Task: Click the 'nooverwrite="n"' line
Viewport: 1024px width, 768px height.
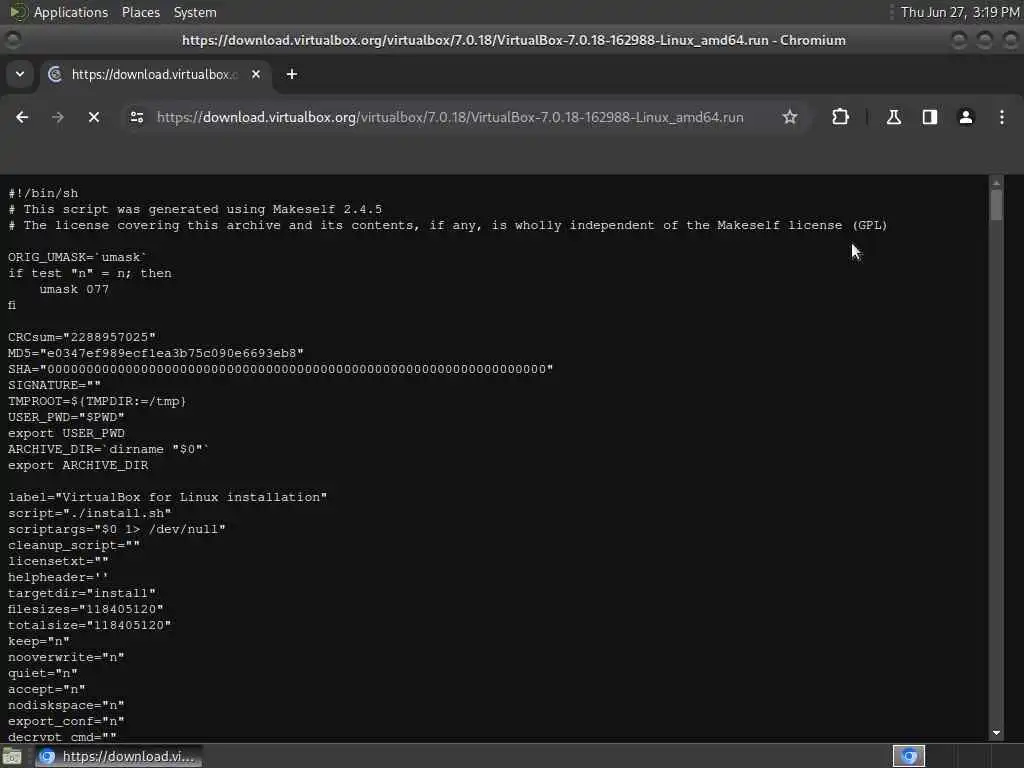Action: 66,657
